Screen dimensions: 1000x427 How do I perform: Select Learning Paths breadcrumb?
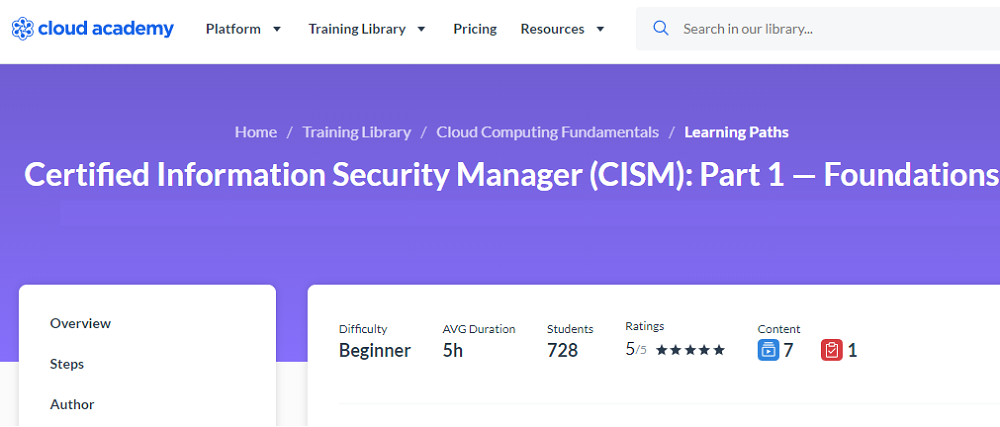tap(736, 132)
